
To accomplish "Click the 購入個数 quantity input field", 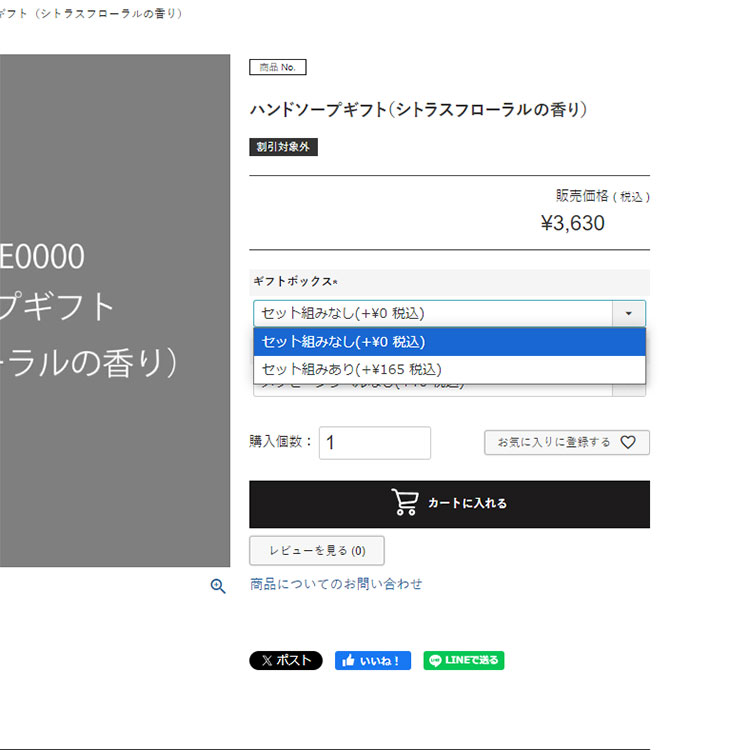I will 375,443.
